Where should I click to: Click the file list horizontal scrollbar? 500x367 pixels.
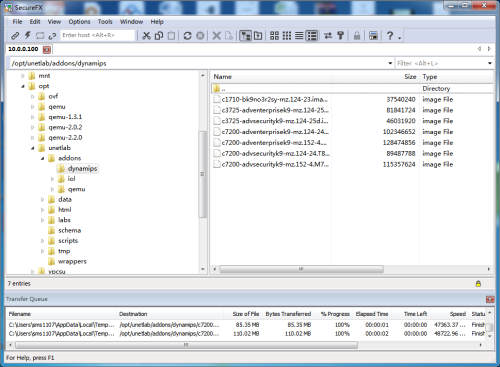click(301, 269)
